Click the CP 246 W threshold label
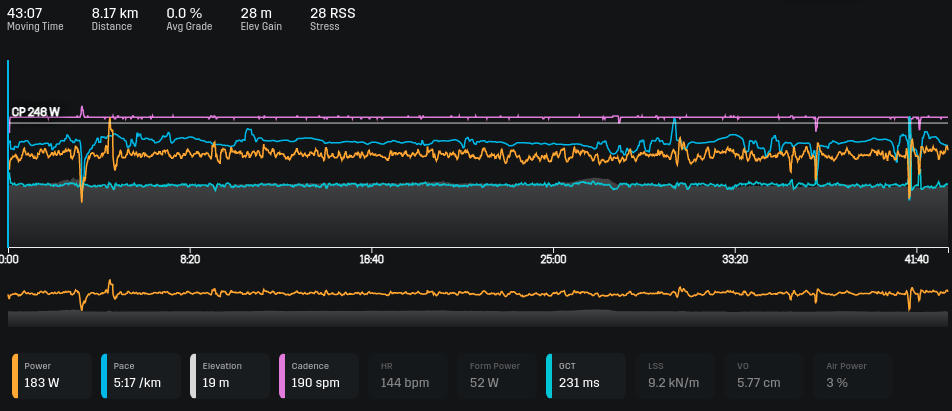 (36, 113)
